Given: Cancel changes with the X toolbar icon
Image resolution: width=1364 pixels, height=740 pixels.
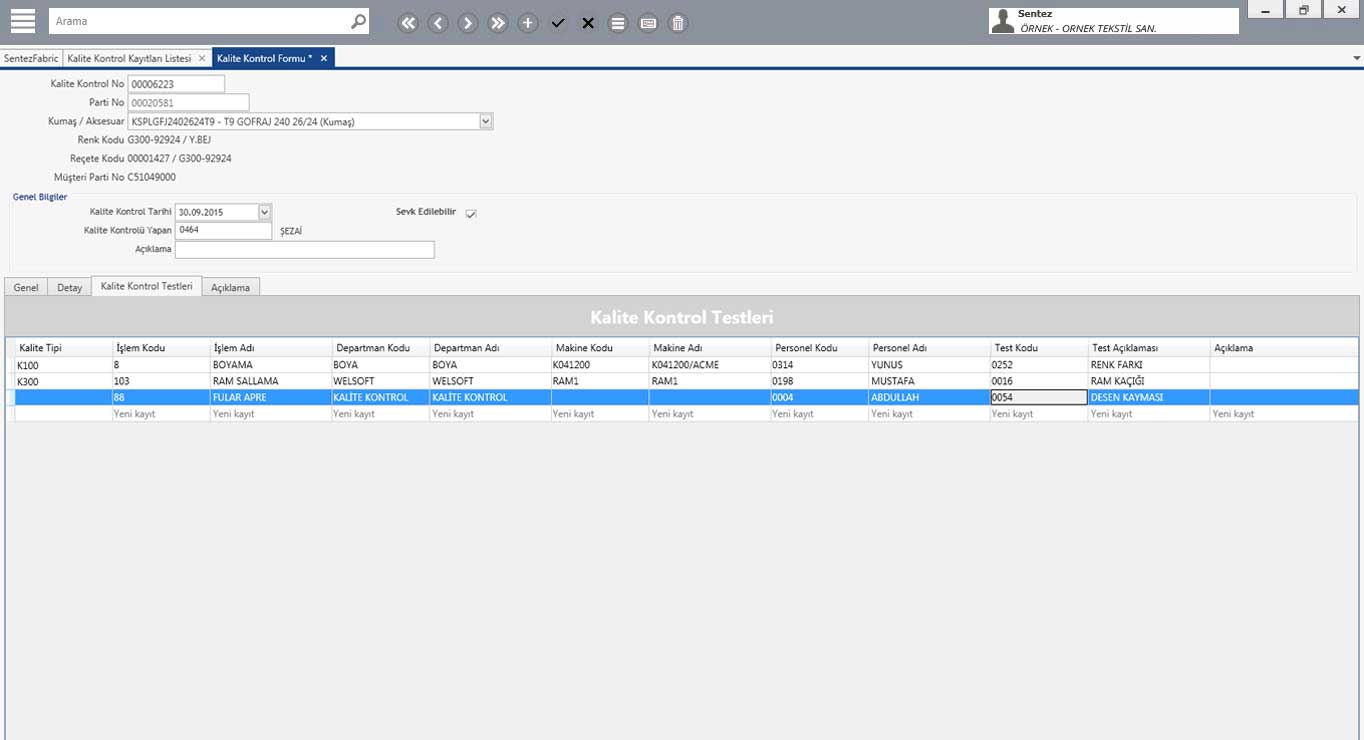Looking at the screenshot, I should (x=588, y=23).
